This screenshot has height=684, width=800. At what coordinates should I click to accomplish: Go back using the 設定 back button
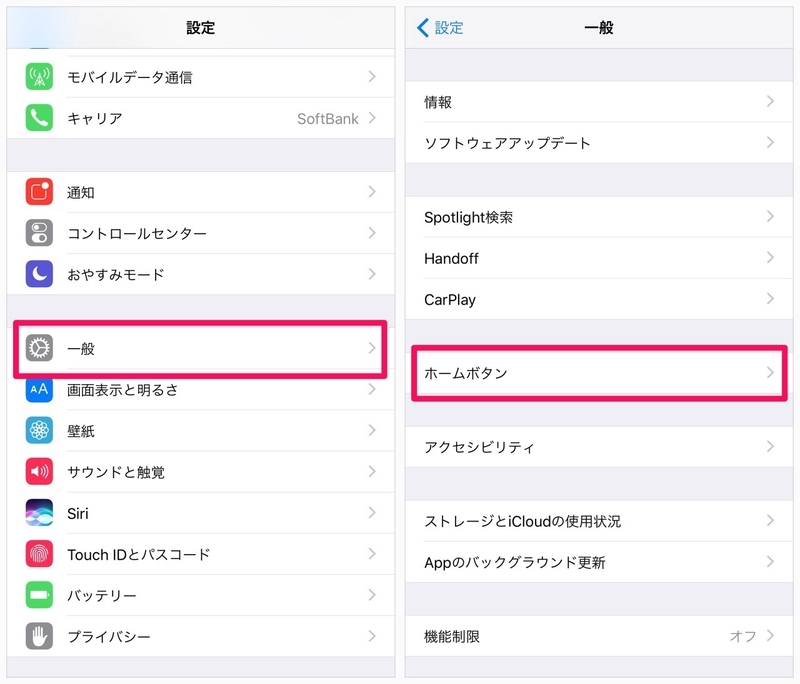(x=440, y=28)
